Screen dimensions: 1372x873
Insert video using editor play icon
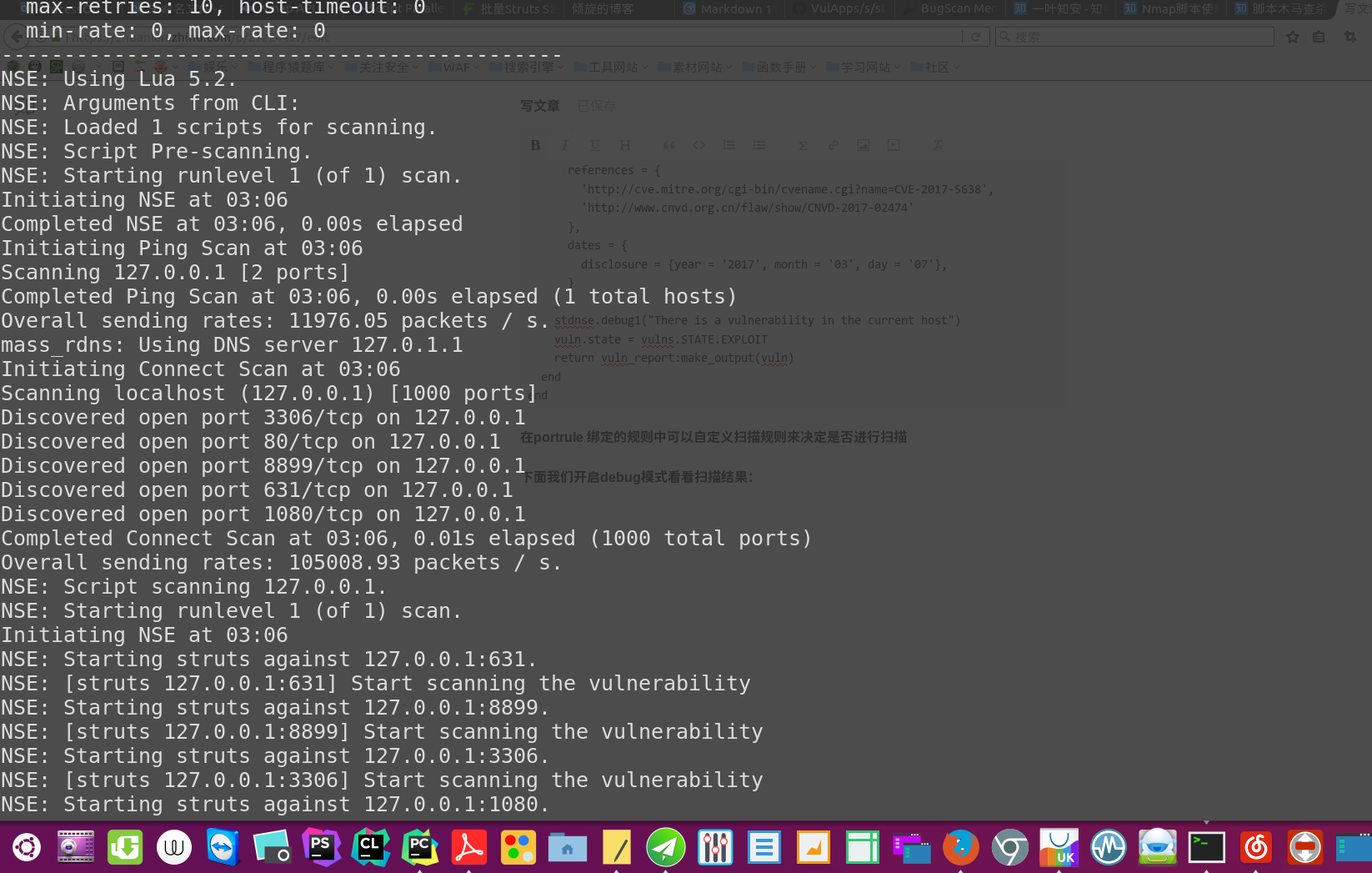pos(894,145)
